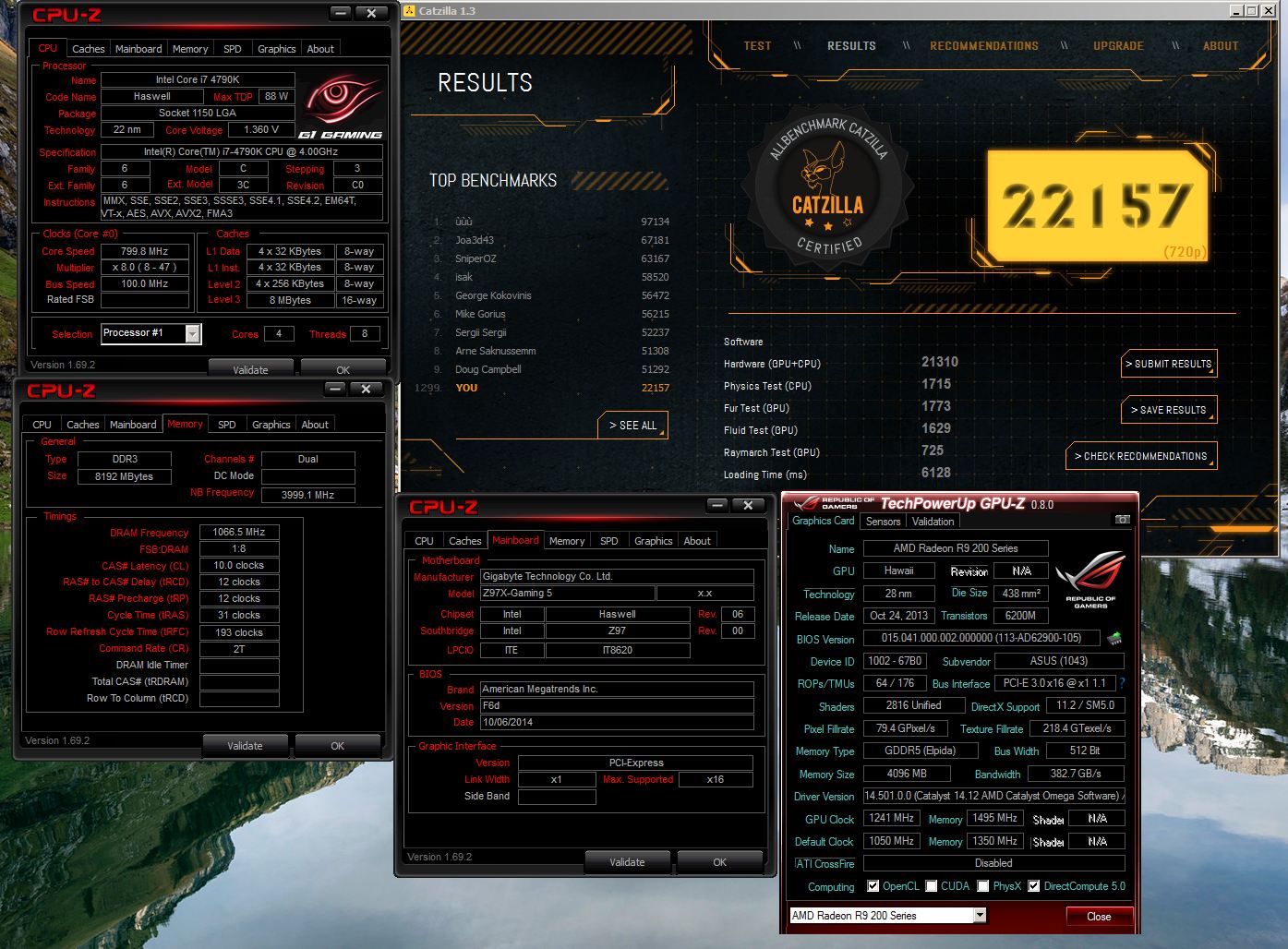The height and width of the screenshot is (949, 1288).
Task: Click the NB Frequency 3999.1 MHz field
Action: [308, 495]
